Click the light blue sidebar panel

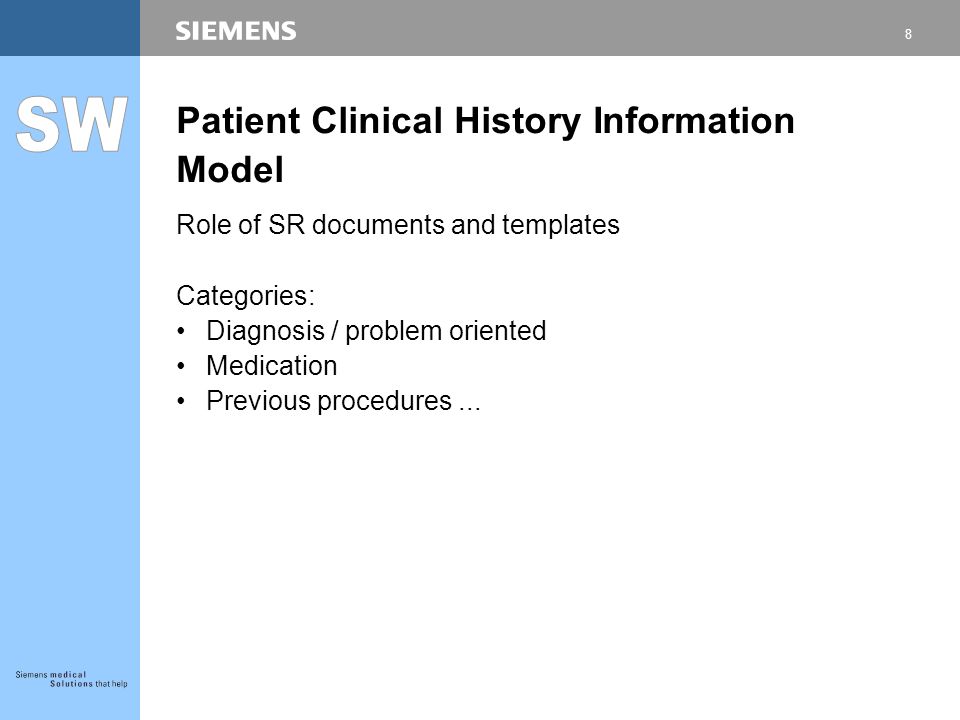[70, 388]
